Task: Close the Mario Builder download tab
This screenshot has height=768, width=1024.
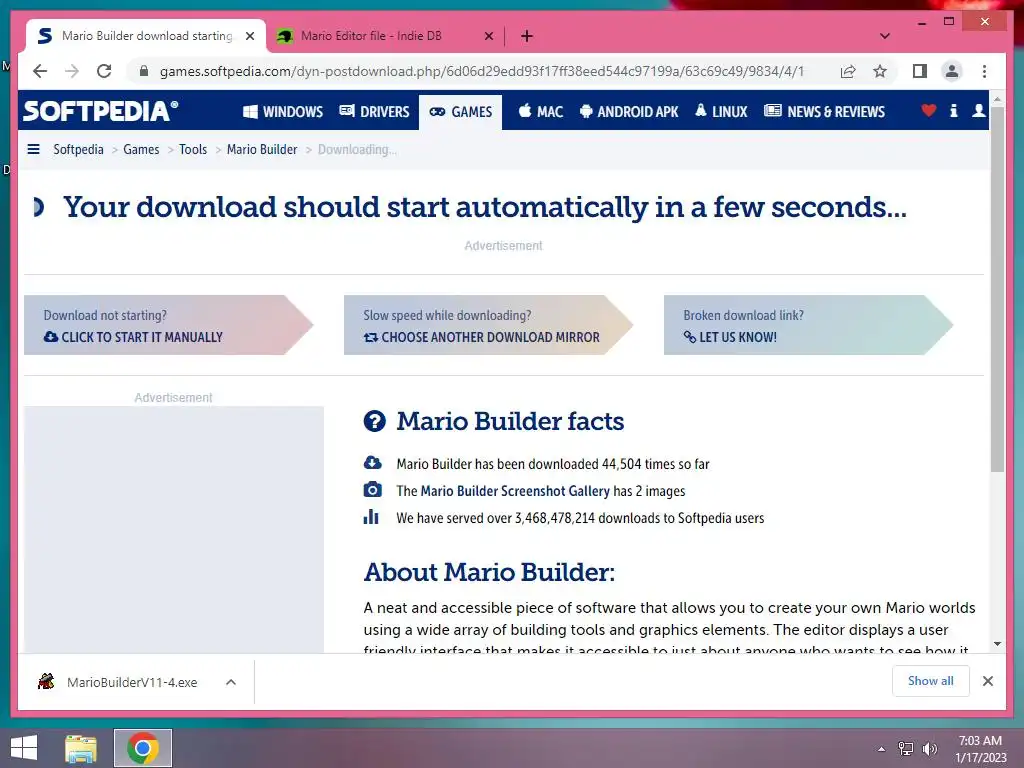Action: [249, 36]
